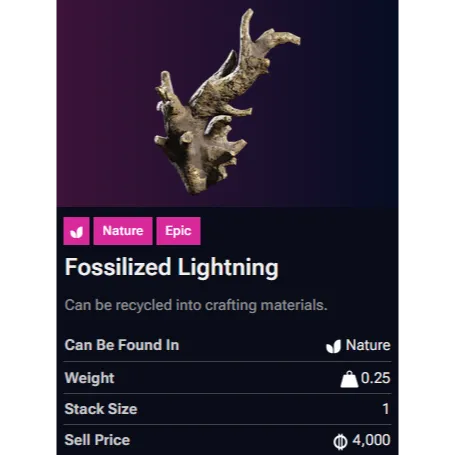The image size is (455, 455).
Task: Click the leaf icon beside Nature value
Action: (334, 346)
